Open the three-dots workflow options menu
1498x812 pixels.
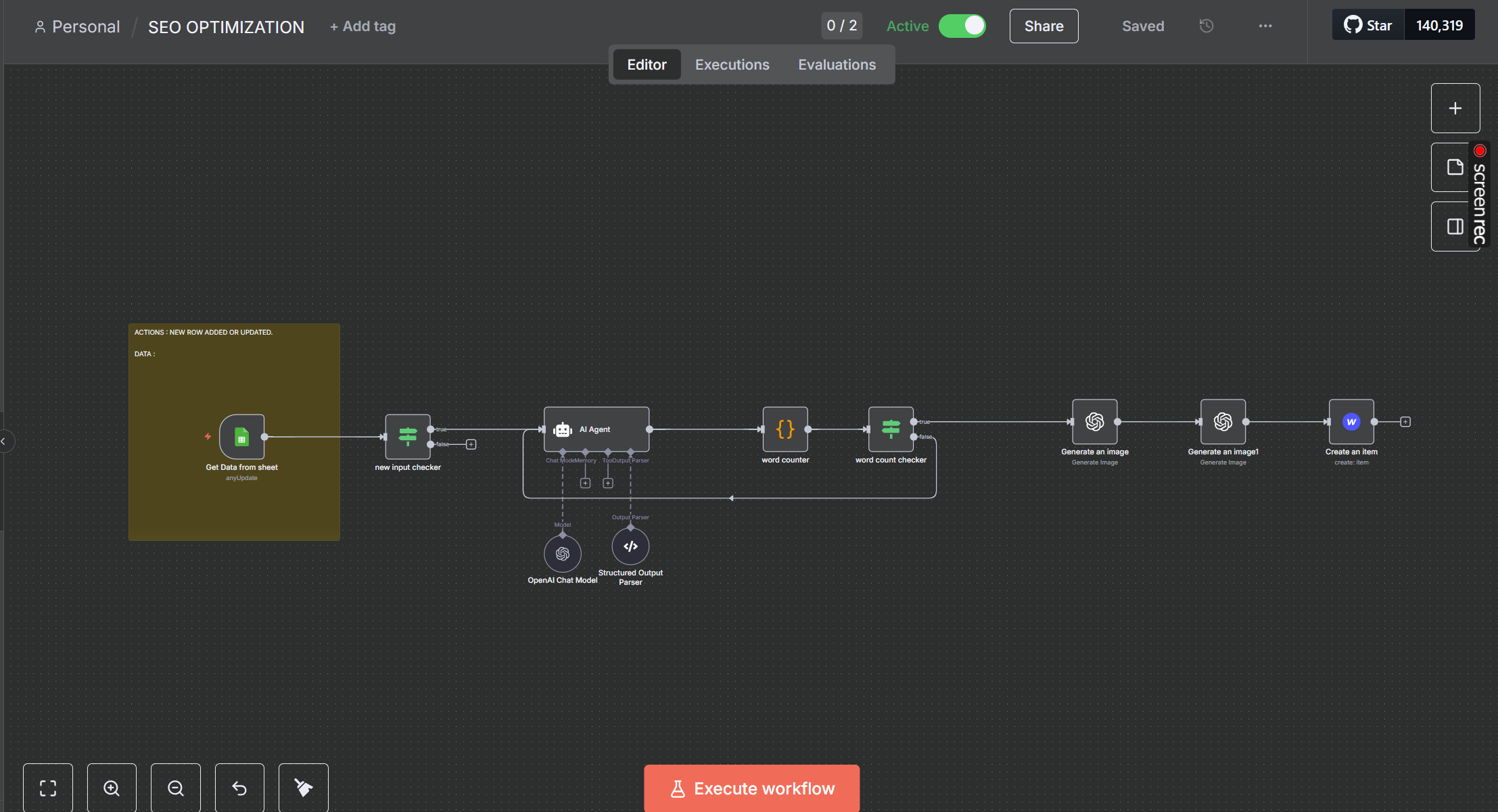coord(1265,26)
